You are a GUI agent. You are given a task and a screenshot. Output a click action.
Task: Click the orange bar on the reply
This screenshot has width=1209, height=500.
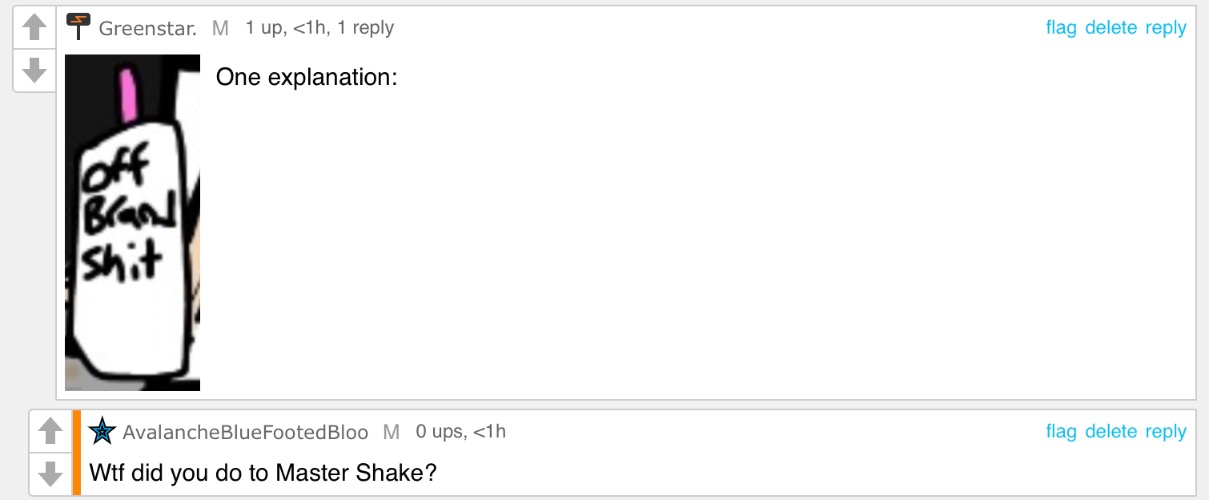click(76, 453)
